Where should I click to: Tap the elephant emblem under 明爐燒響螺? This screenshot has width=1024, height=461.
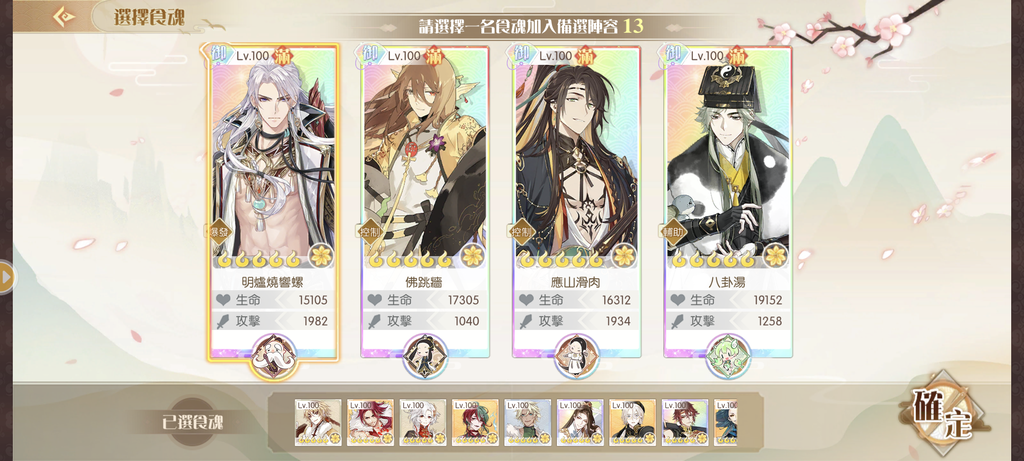pyautogui.click(x=274, y=357)
